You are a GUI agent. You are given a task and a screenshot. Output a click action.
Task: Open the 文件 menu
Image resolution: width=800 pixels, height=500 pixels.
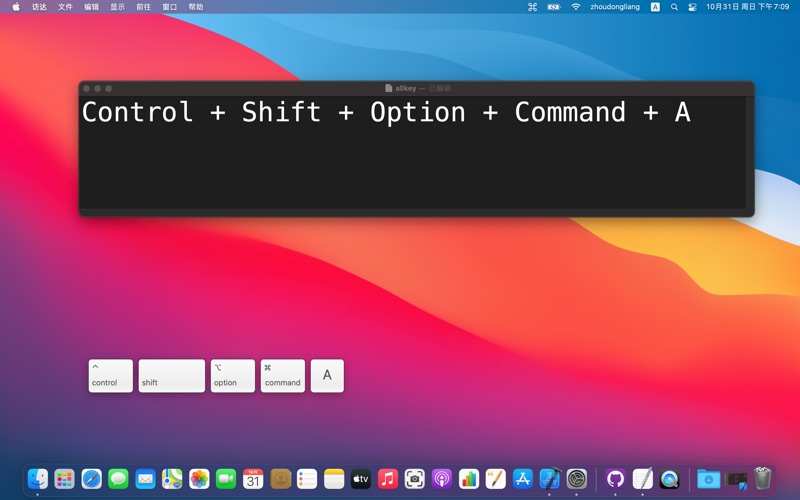pyautogui.click(x=65, y=7)
